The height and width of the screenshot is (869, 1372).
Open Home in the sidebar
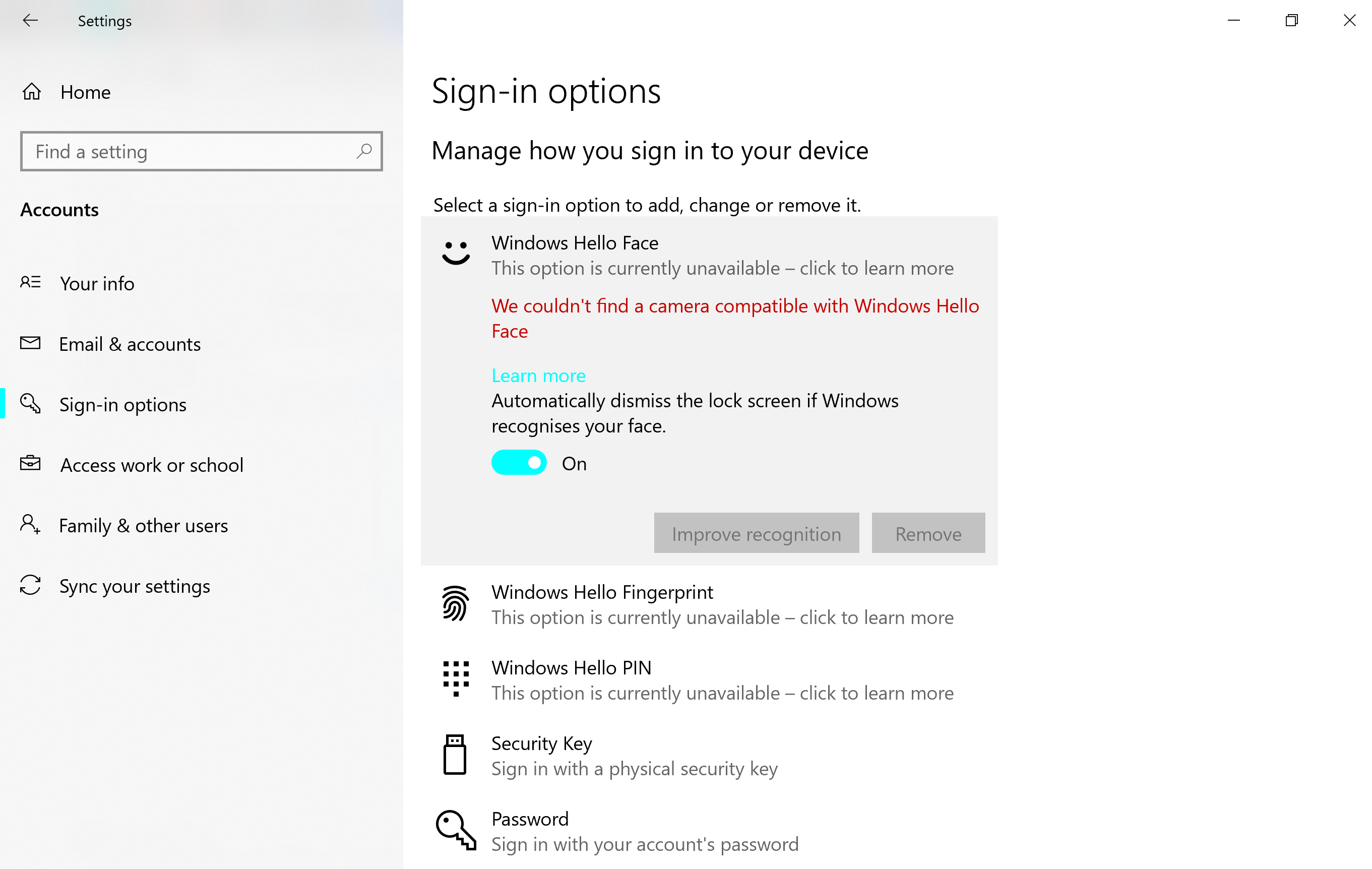click(x=201, y=92)
